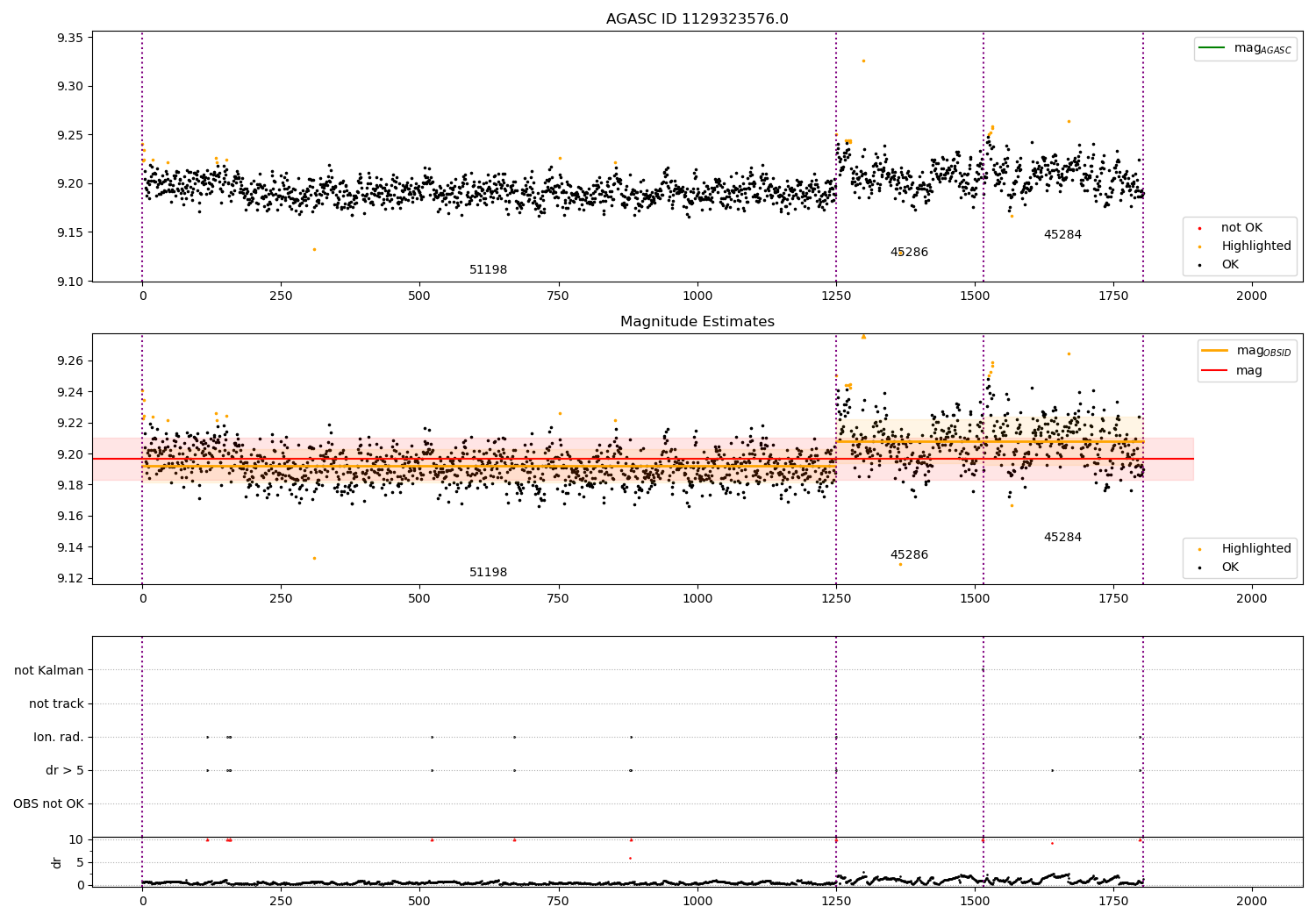Click the '45284' annotation in the middle plot
The height and width of the screenshot is (921, 1316).
pyautogui.click(x=1062, y=538)
